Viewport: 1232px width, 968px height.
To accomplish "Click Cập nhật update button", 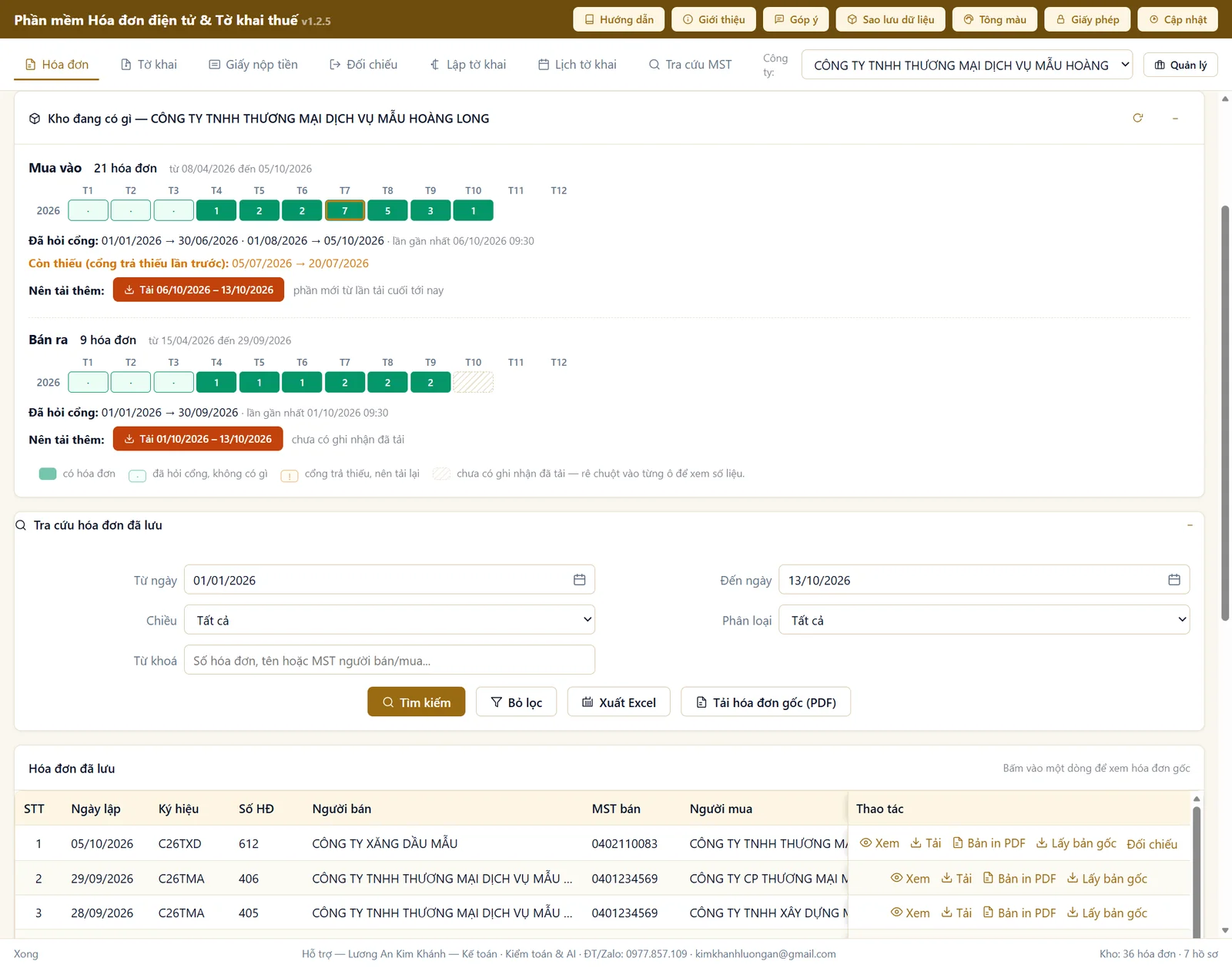I will pyautogui.click(x=1178, y=19).
